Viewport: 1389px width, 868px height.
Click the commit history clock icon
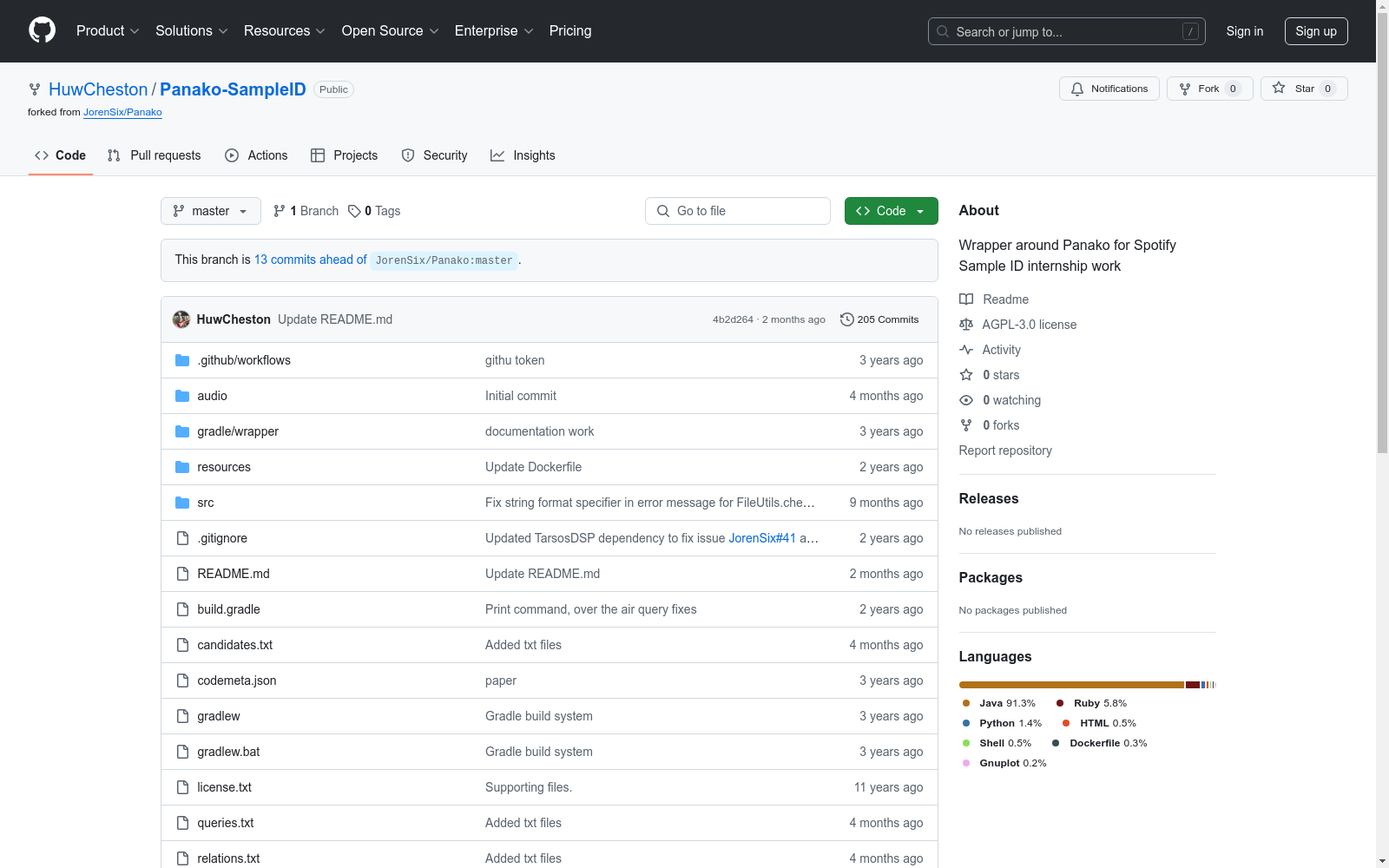pyautogui.click(x=846, y=319)
